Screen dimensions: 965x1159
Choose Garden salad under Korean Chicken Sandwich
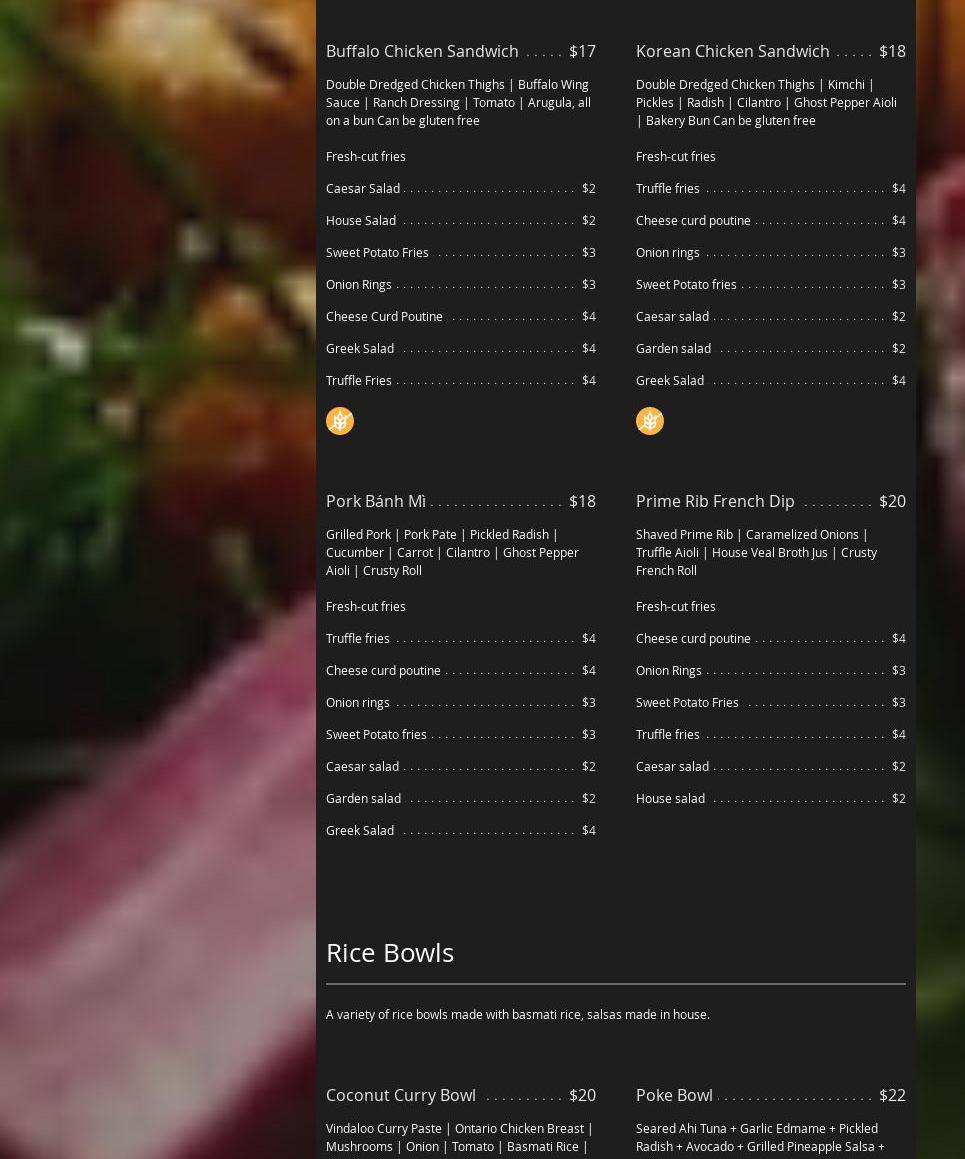click(x=673, y=348)
